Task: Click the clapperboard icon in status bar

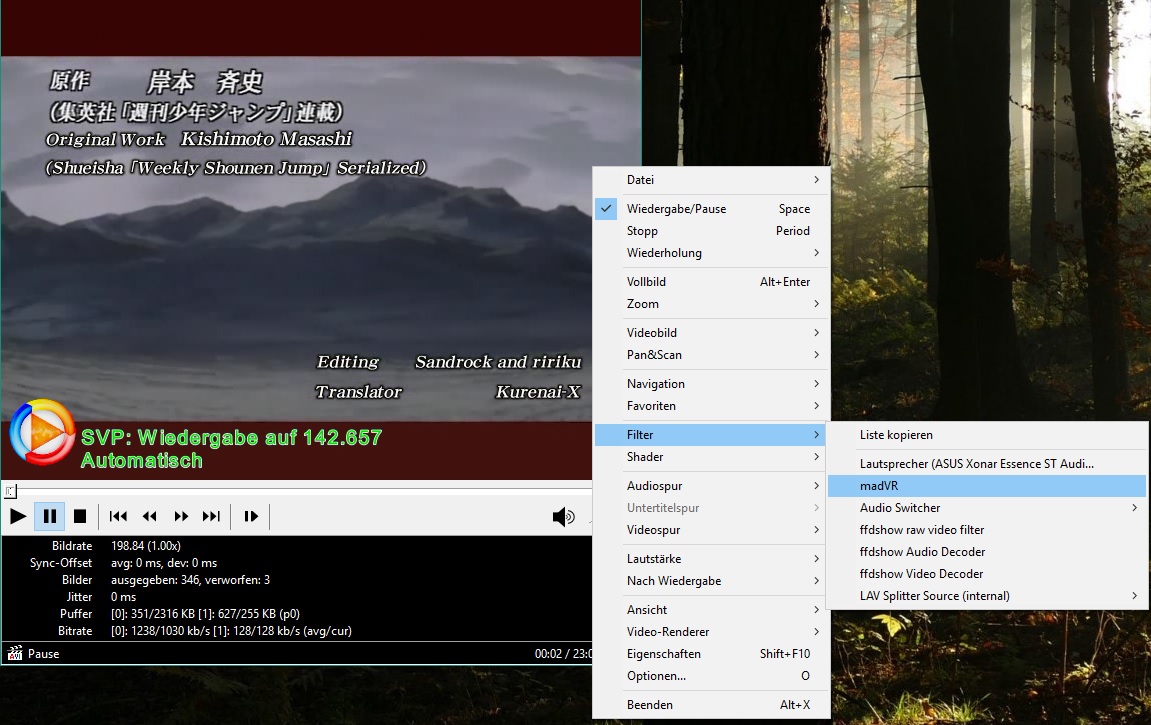Action: tap(15, 654)
